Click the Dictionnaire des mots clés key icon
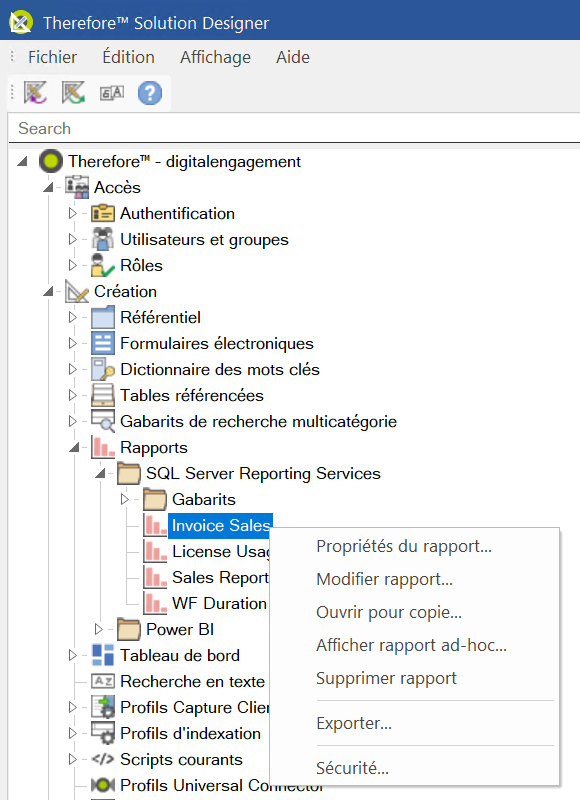The image size is (580, 800). pos(103,369)
